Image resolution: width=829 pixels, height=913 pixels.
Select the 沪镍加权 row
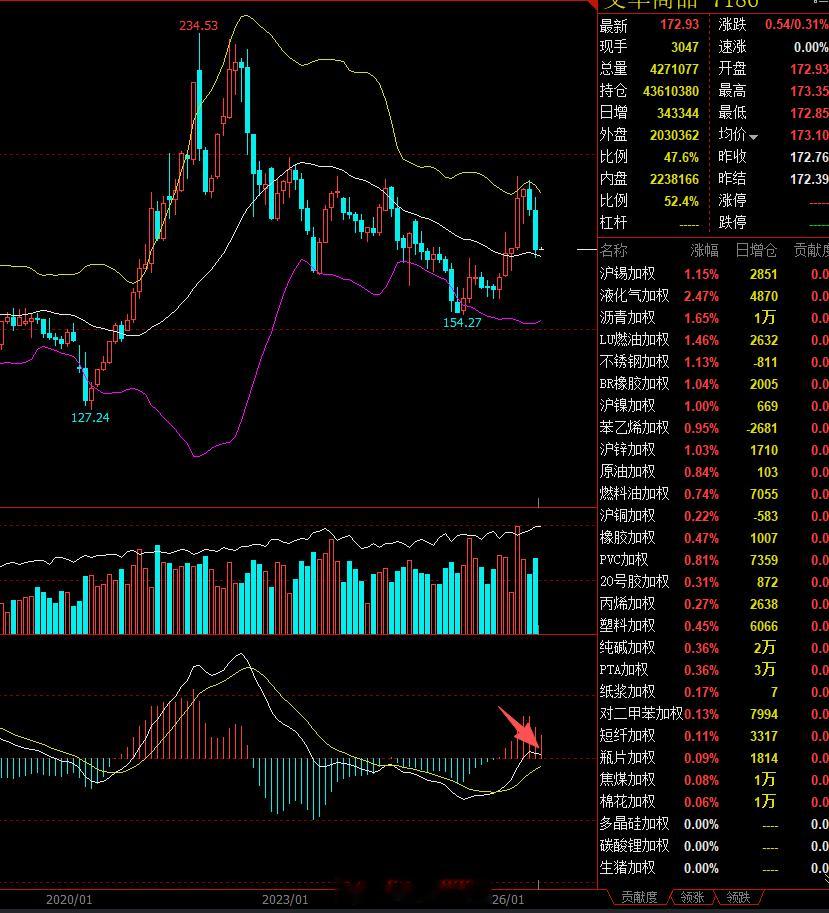click(x=714, y=406)
